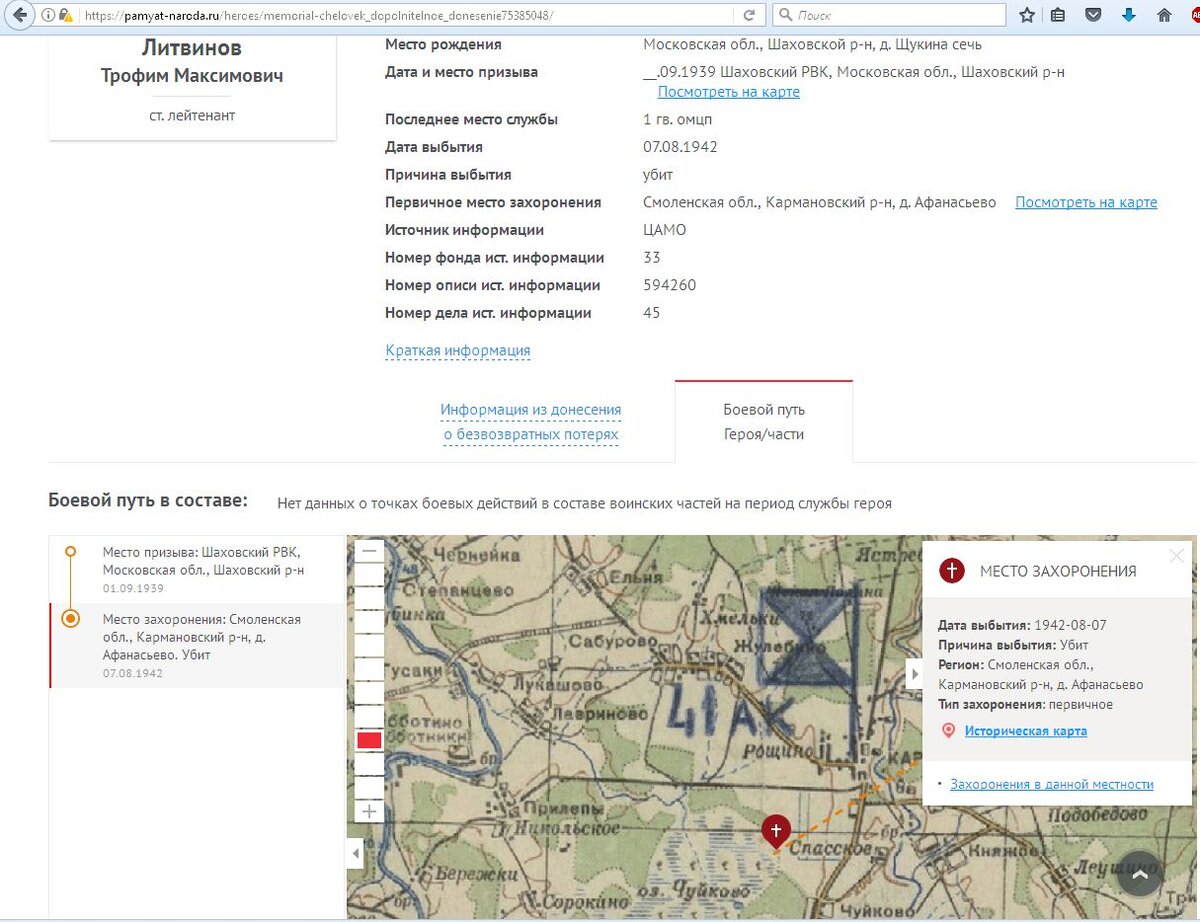This screenshot has height=922, width=1200.
Task: Click Посмотреть на карте under conscription place
Action: [728, 92]
